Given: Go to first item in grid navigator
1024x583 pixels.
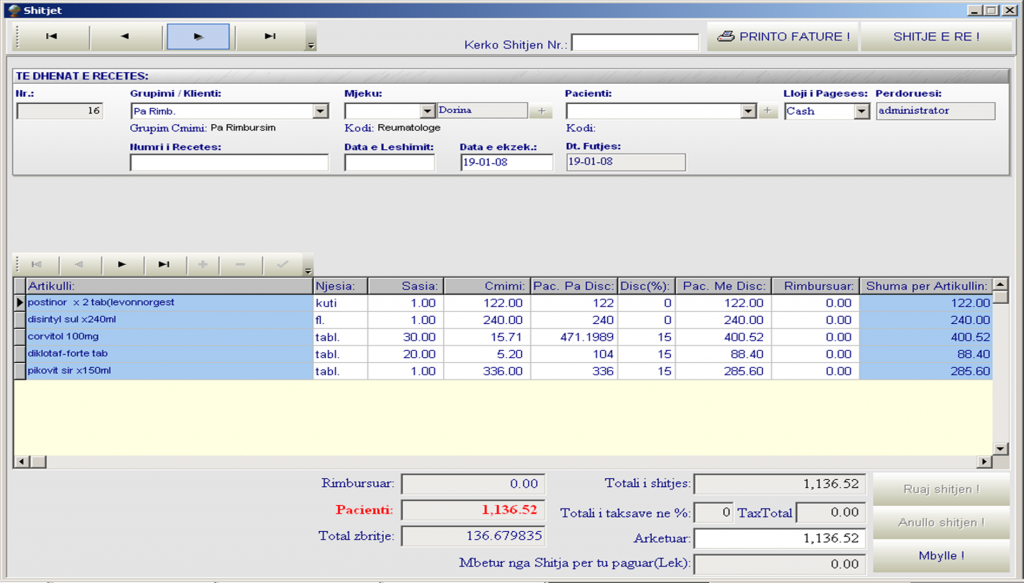Looking at the screenshot, I should tap(37, 264).
